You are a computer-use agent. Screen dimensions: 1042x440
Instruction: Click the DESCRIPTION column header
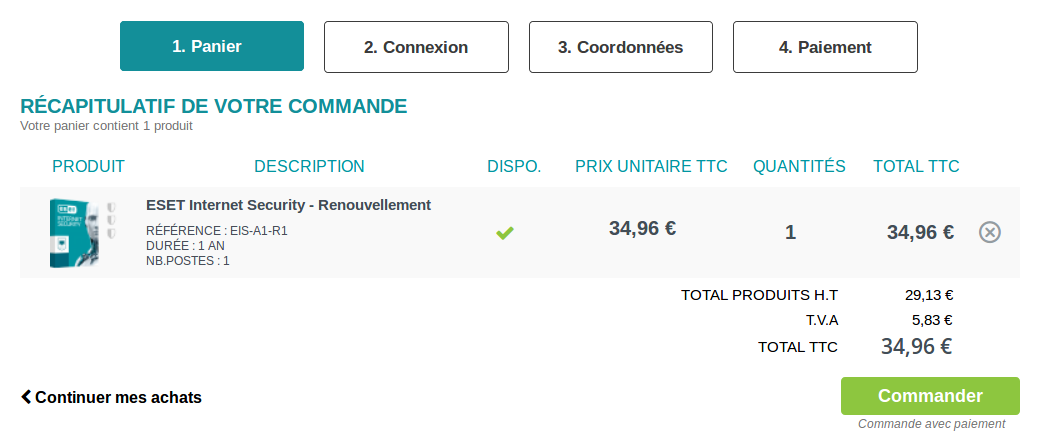[309, 166]
